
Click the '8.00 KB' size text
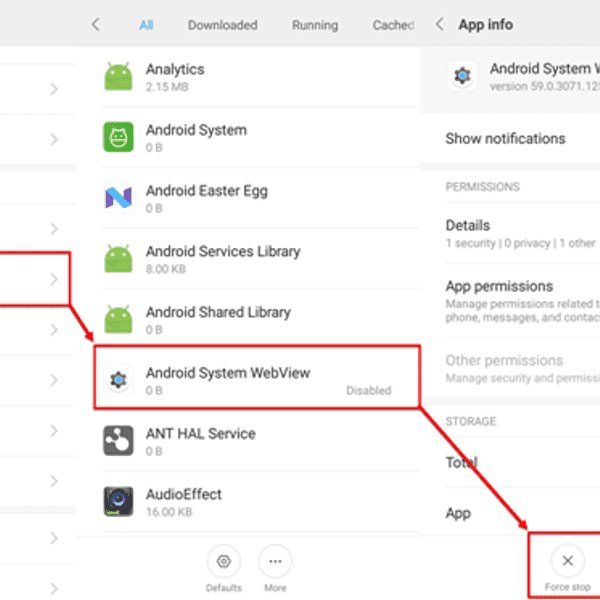click(x=166, y=269)
